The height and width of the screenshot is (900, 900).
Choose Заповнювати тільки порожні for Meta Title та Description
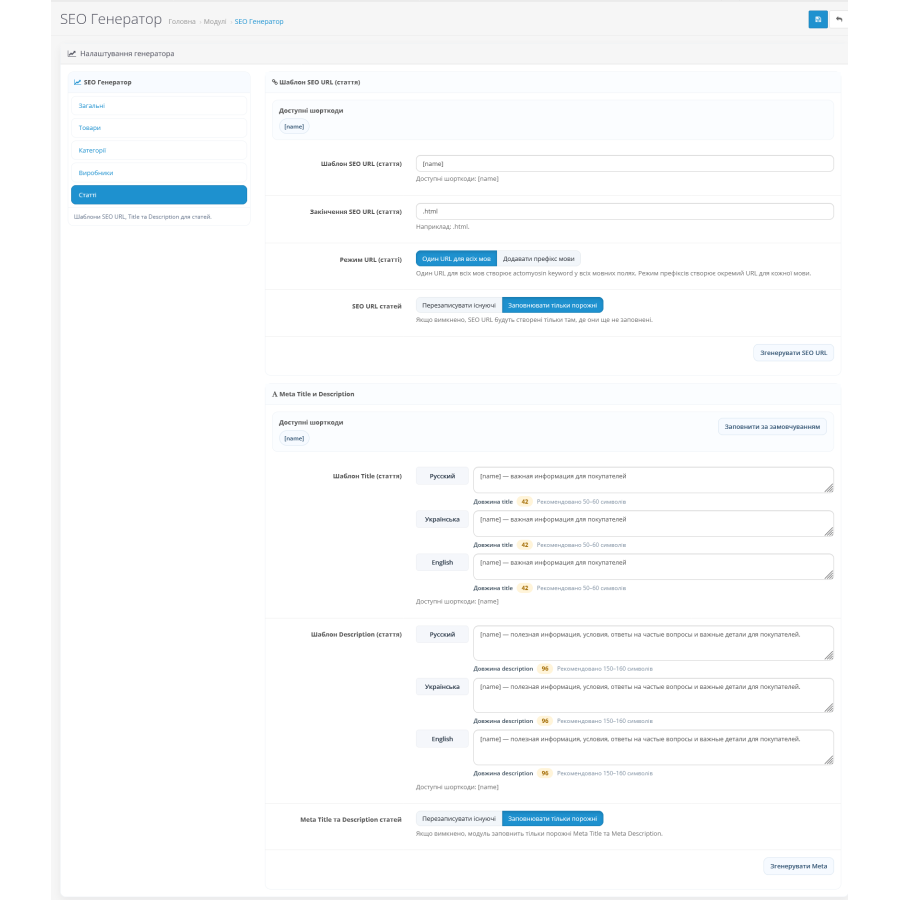click(552, 818)
